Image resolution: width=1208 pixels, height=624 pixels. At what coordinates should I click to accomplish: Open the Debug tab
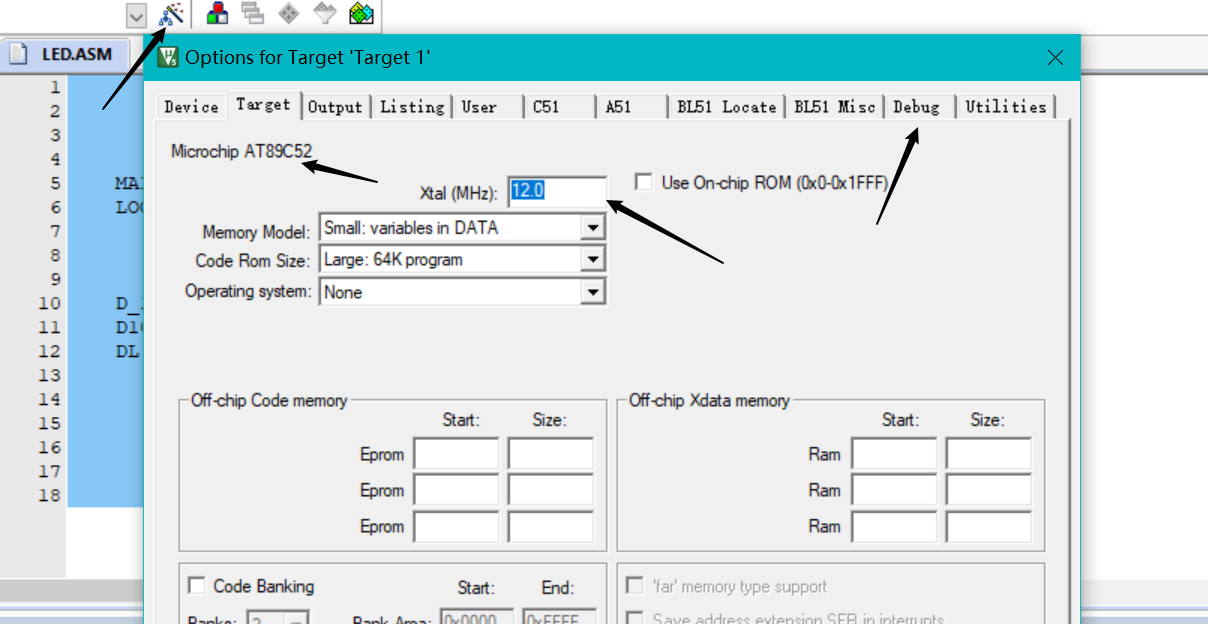click(917, 107)
